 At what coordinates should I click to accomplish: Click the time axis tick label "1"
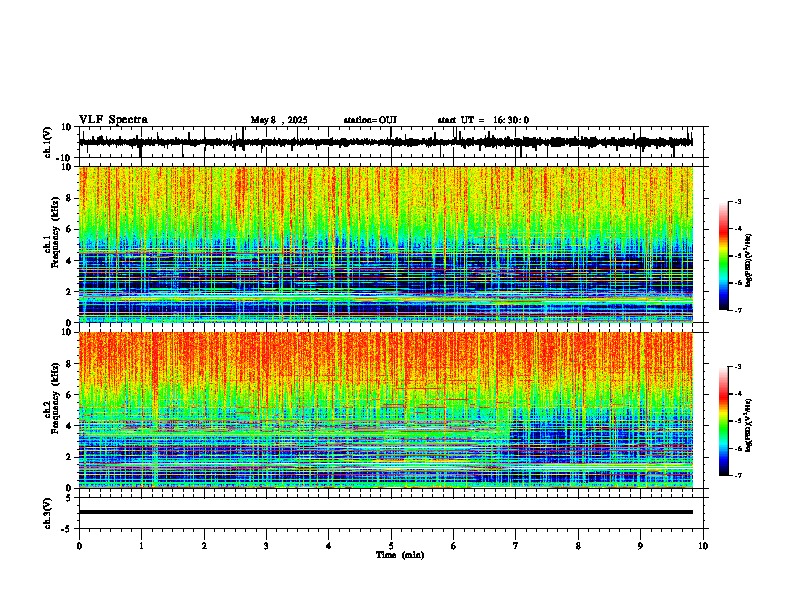click(x=141, y=546)
